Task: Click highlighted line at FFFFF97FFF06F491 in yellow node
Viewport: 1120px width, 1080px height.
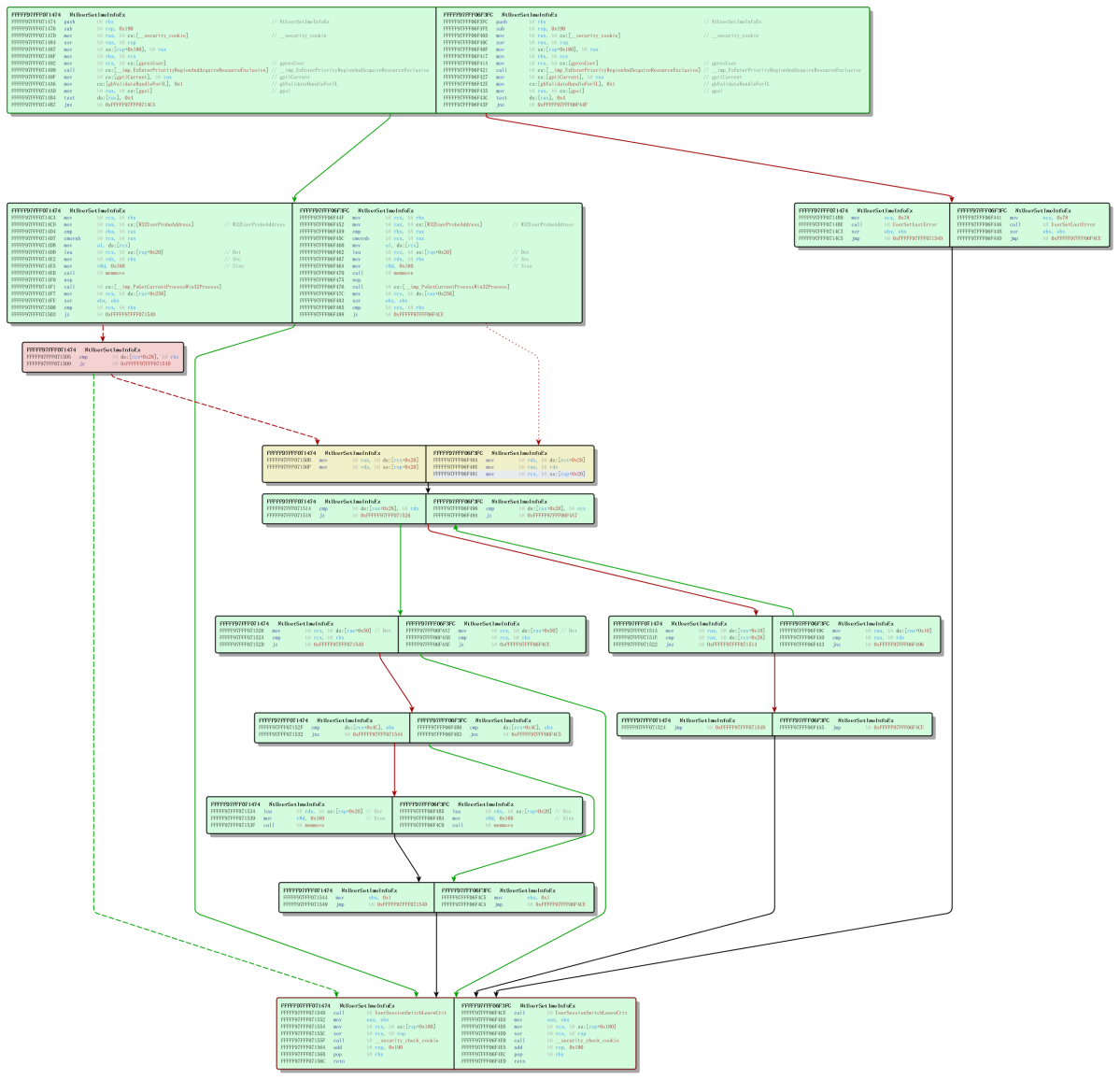Action: click(x=510, y=475)
